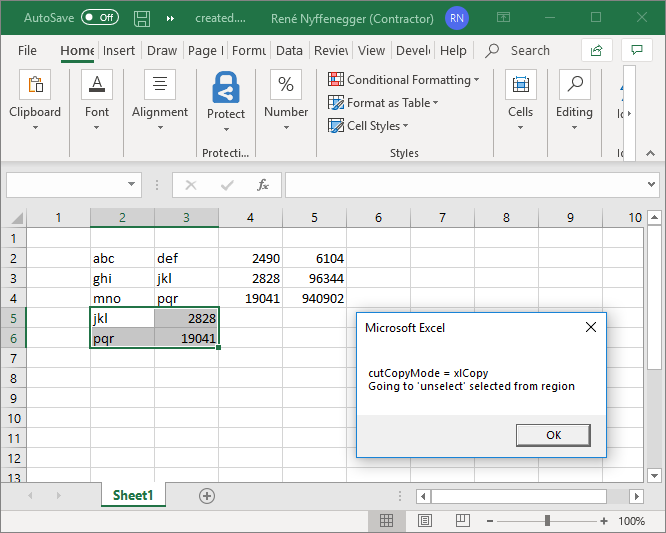Open the Comments speech bubble icon

(x=636, y=50)
